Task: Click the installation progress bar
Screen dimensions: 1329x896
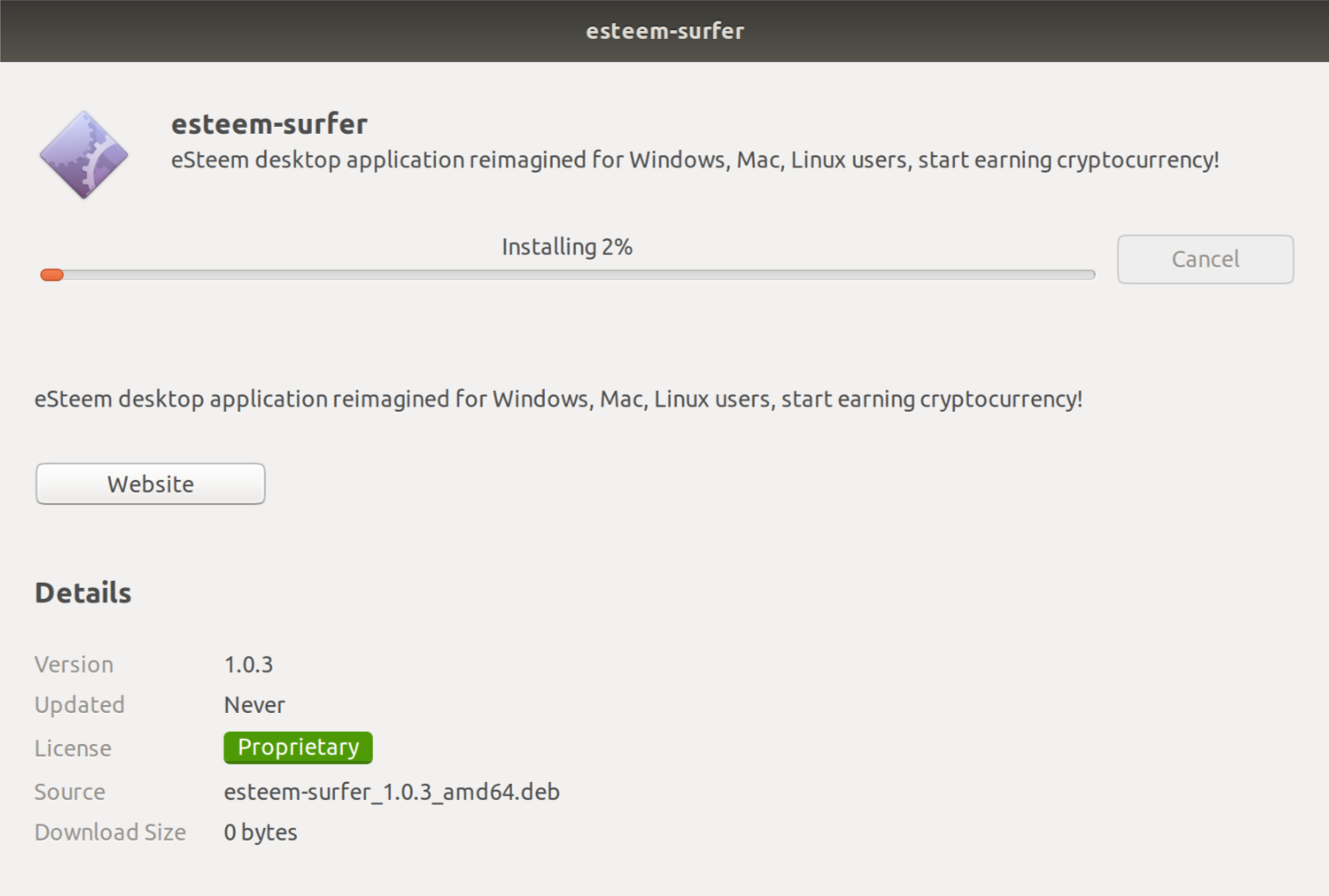Action: pos(567,274)
